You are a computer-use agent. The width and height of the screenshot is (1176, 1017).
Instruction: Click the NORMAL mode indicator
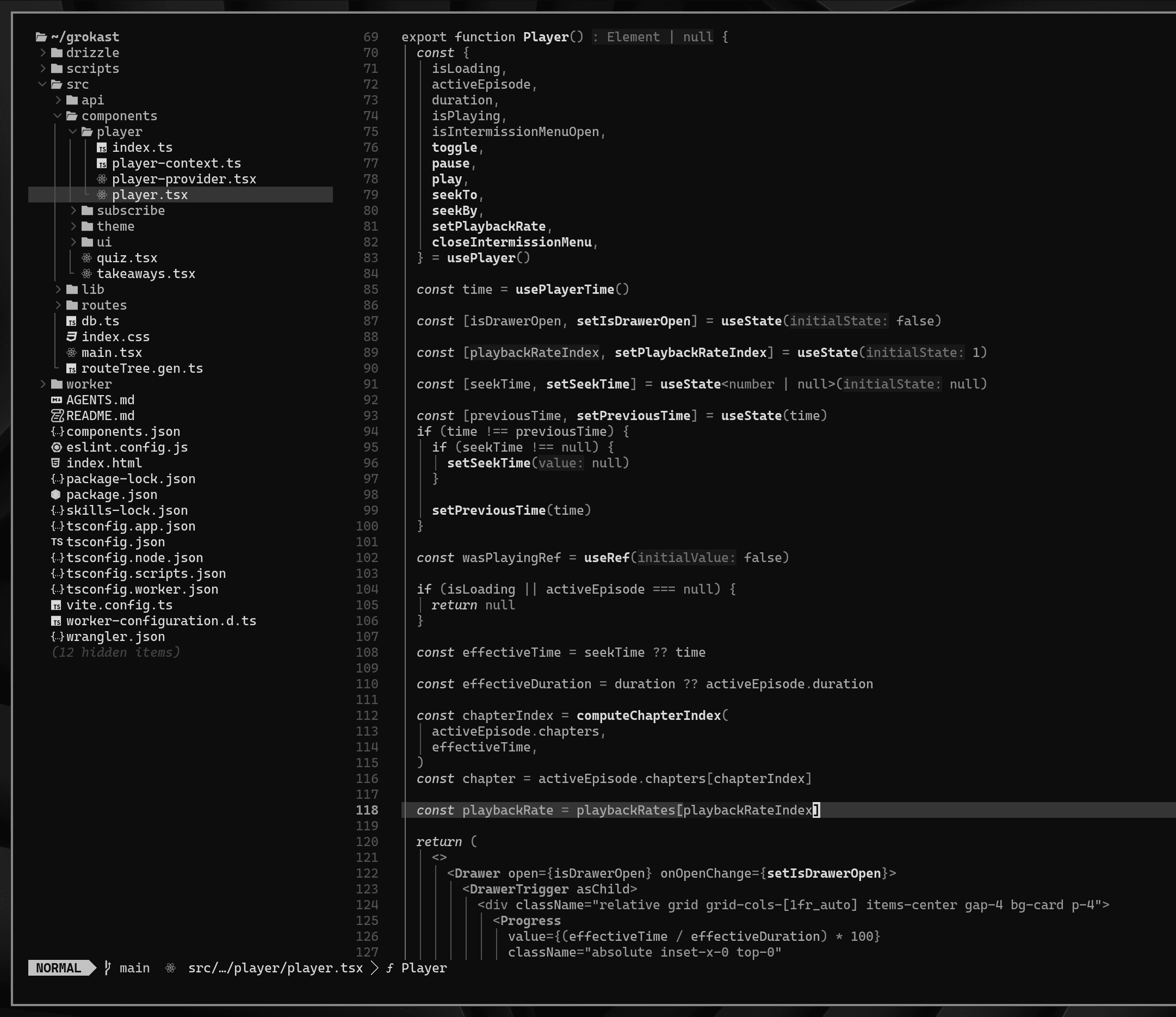coord(58,967)
